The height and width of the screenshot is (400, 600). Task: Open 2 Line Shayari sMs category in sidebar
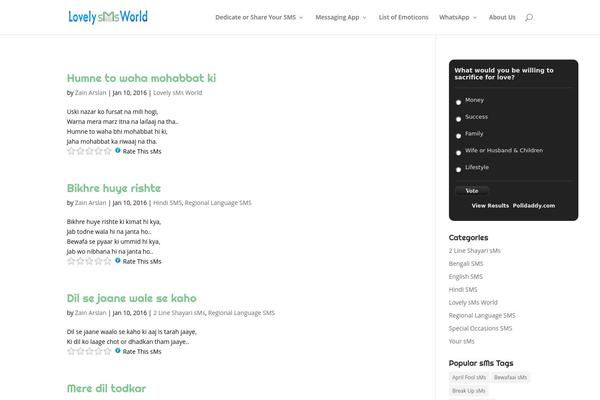pyautogui.click(x=474, y=251)
